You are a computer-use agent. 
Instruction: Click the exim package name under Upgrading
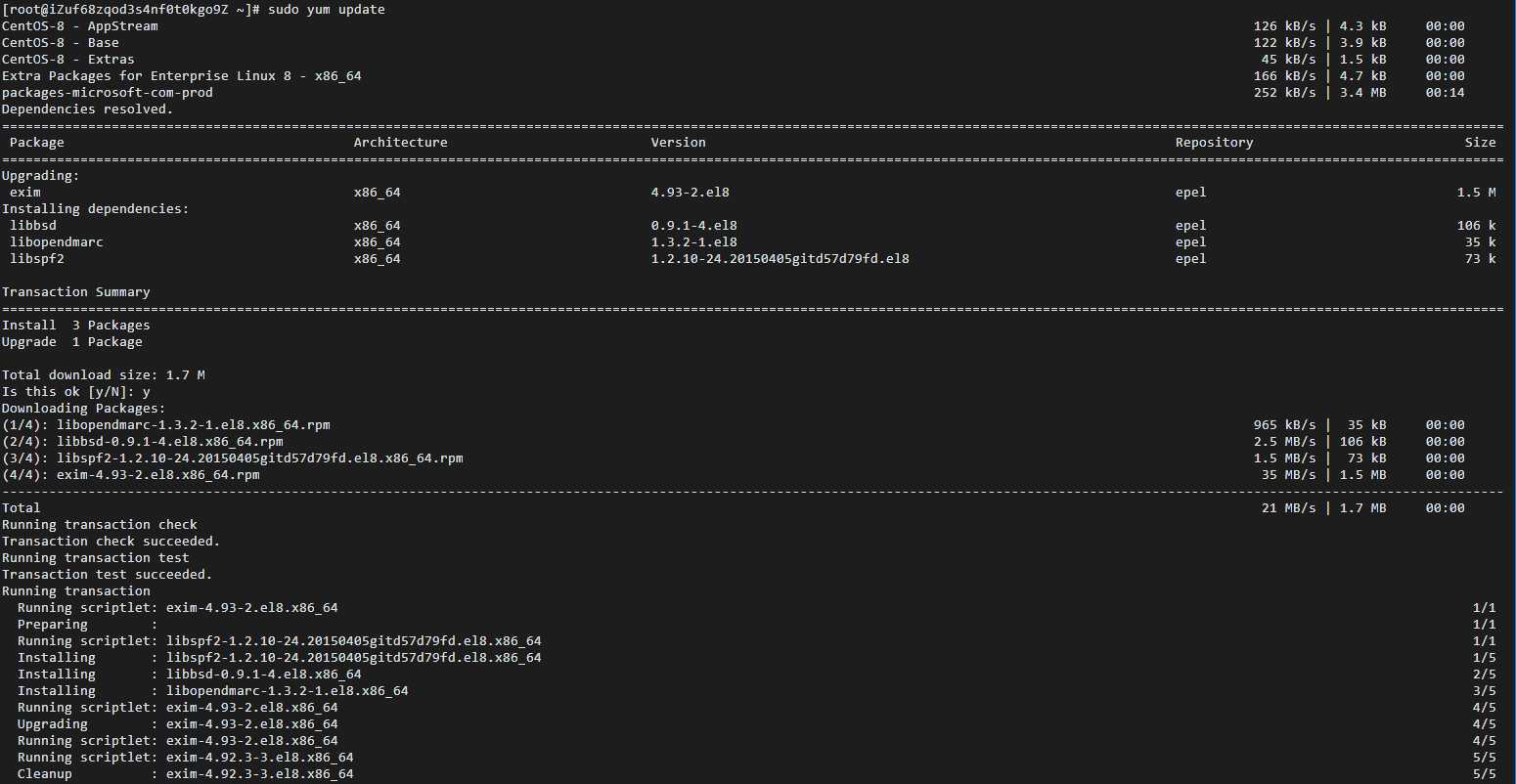25,193
